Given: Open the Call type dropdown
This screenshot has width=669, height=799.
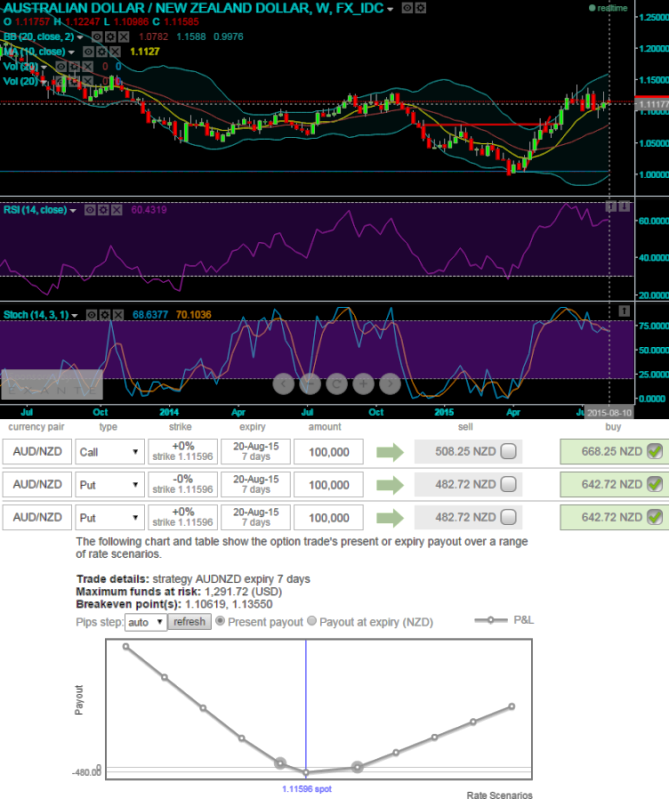Looking at the screenshot, I should [110, 452].
